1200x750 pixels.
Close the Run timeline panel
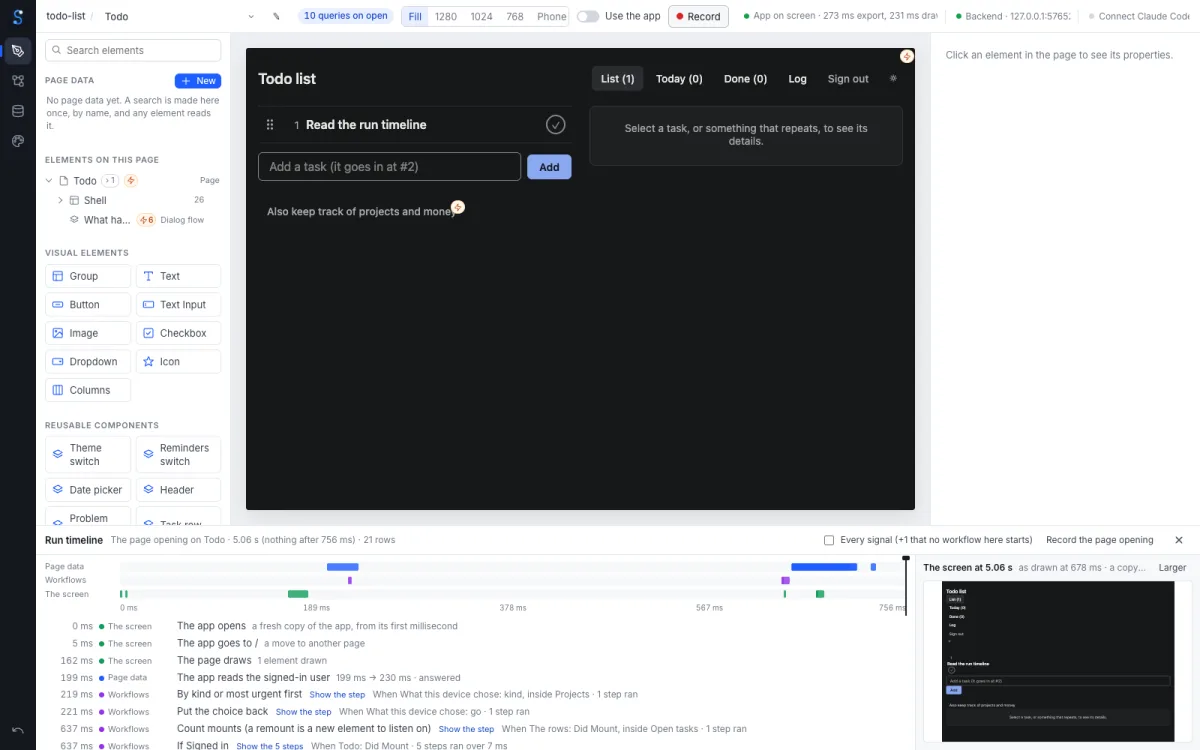click(1179, 540)
